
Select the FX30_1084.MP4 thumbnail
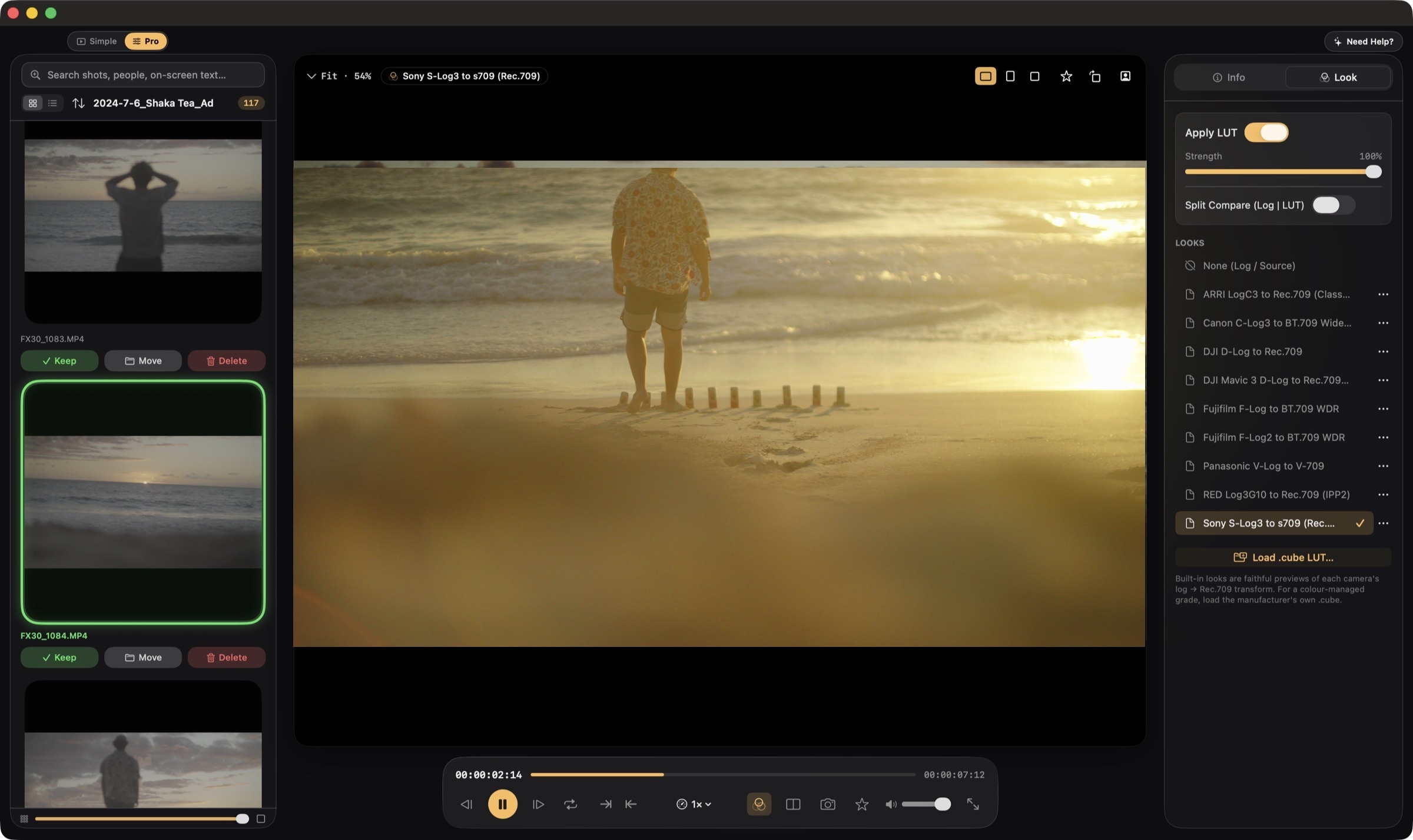click(143, 502)
